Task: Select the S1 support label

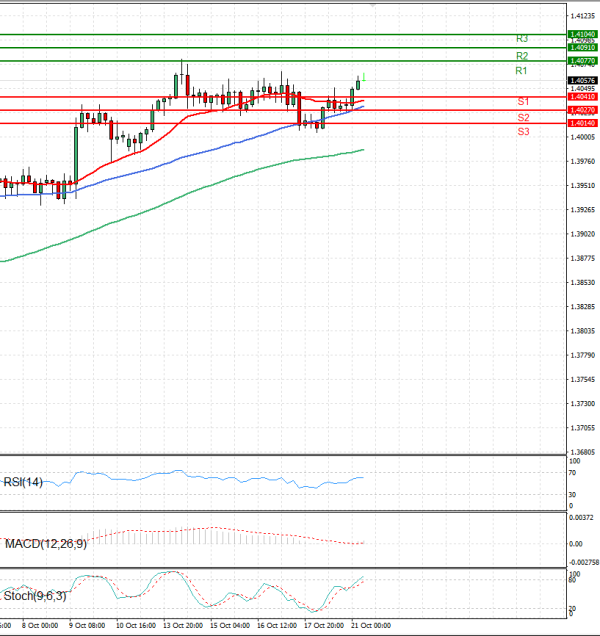Action: (x=523, y=102)
